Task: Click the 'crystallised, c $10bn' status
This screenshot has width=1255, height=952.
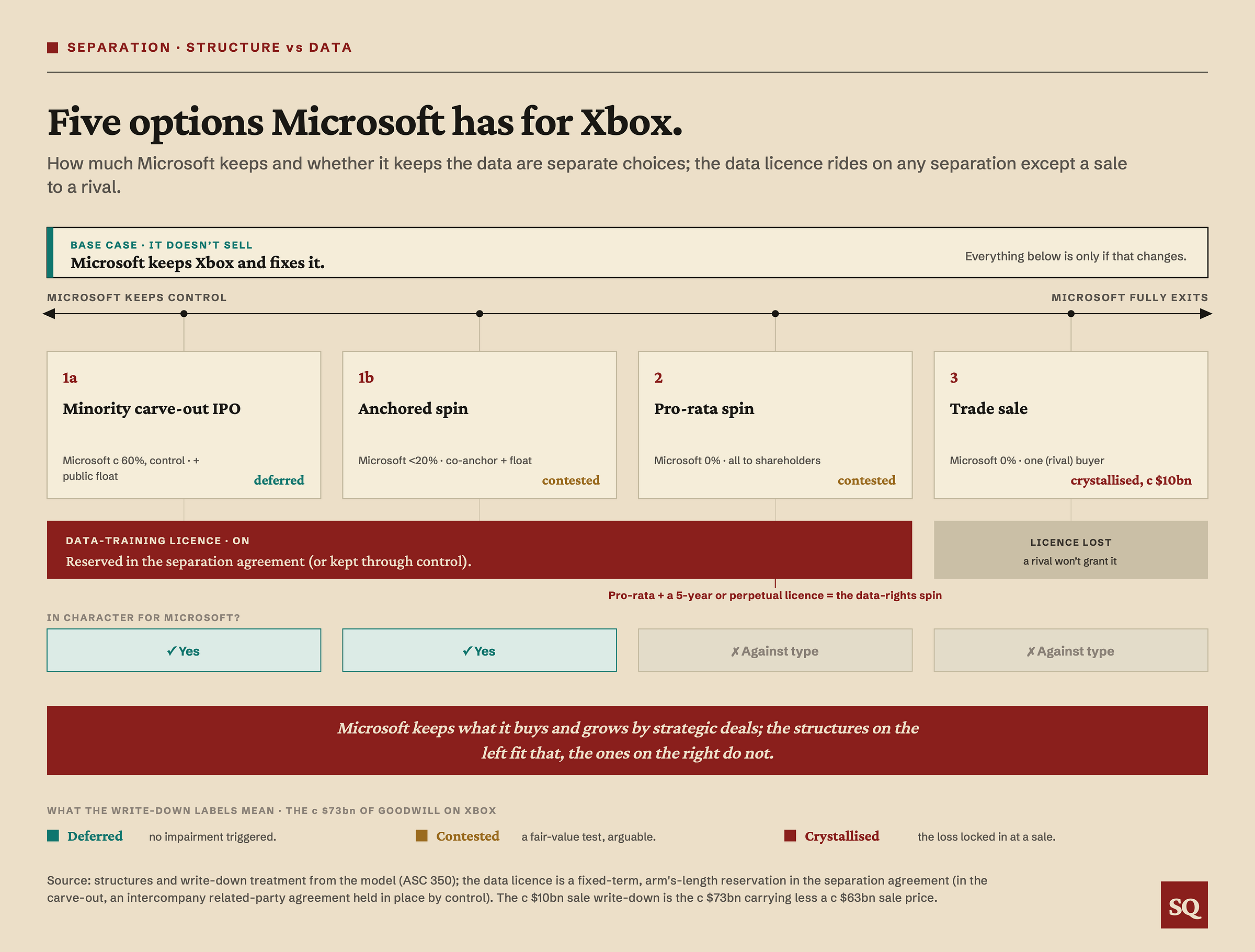Action: pos(1131,480)
